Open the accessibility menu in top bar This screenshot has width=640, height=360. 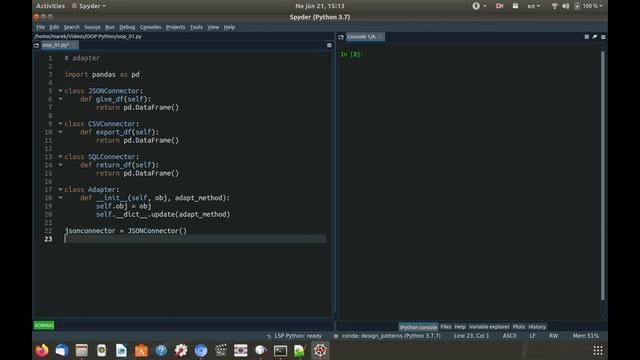[479, 6]
